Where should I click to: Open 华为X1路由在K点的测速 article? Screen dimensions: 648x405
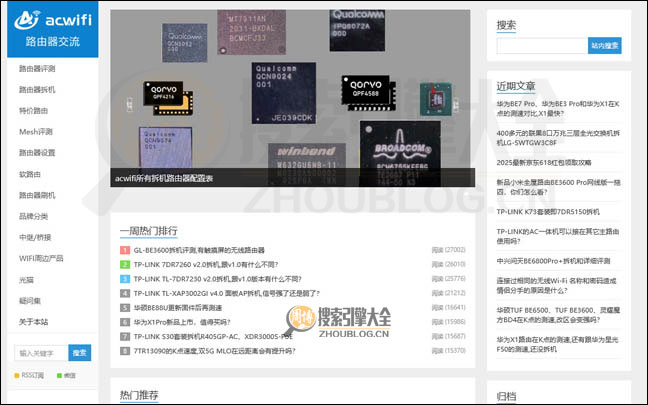(x=557, y=344)
